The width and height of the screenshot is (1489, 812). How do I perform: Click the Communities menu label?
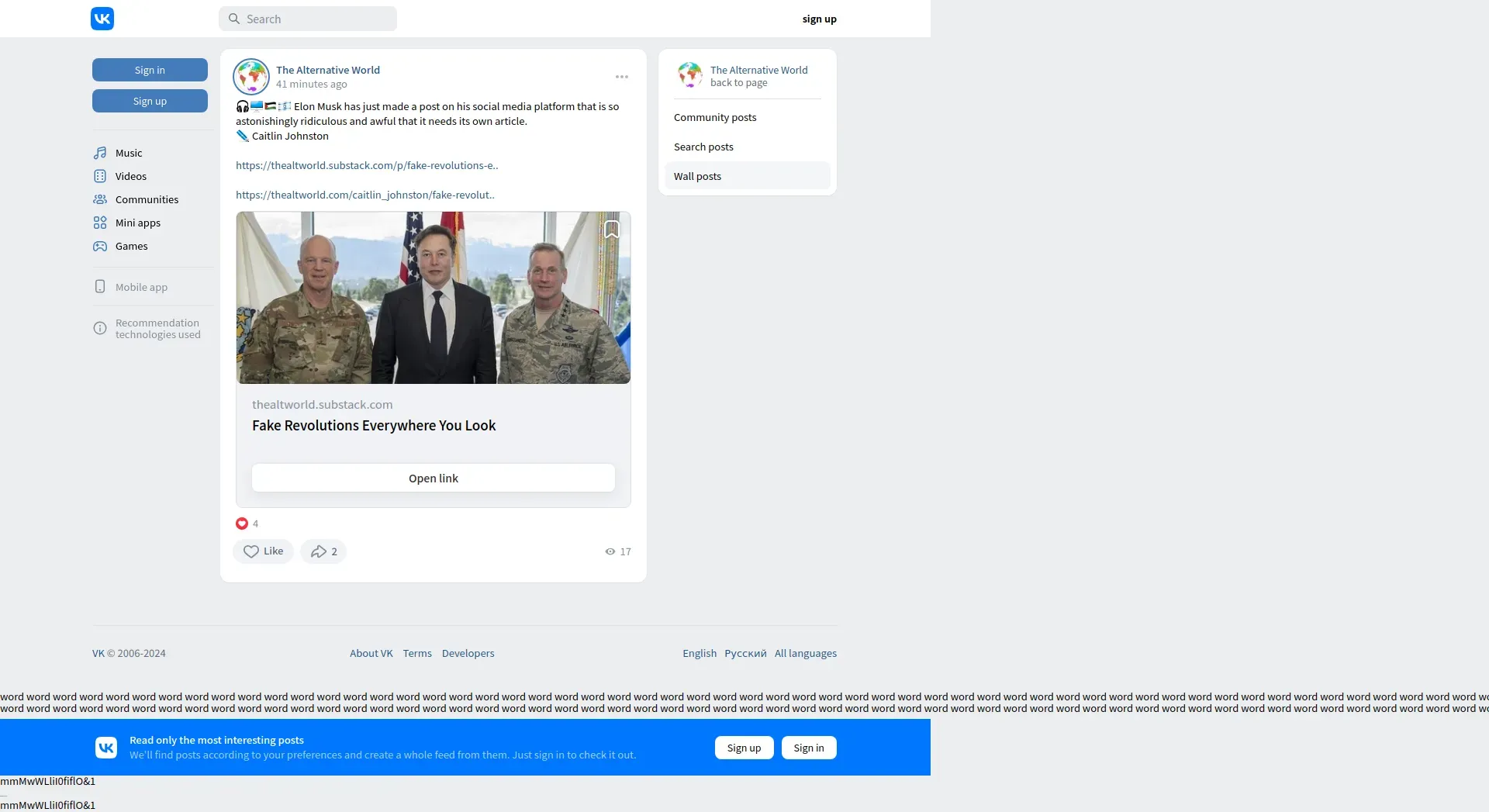pyautogui.click(x=147, y=199)
